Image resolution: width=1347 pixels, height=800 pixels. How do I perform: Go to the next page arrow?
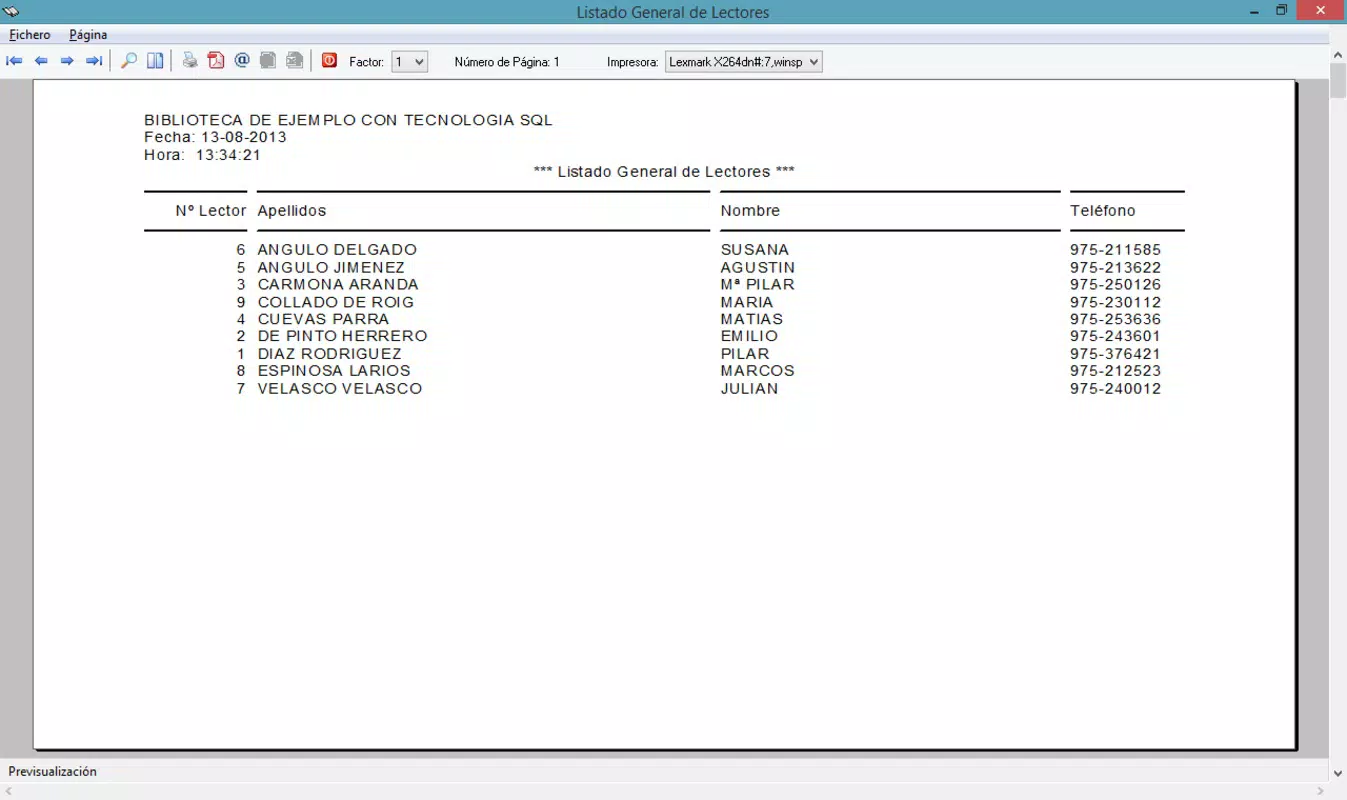[x=67, y=61]
